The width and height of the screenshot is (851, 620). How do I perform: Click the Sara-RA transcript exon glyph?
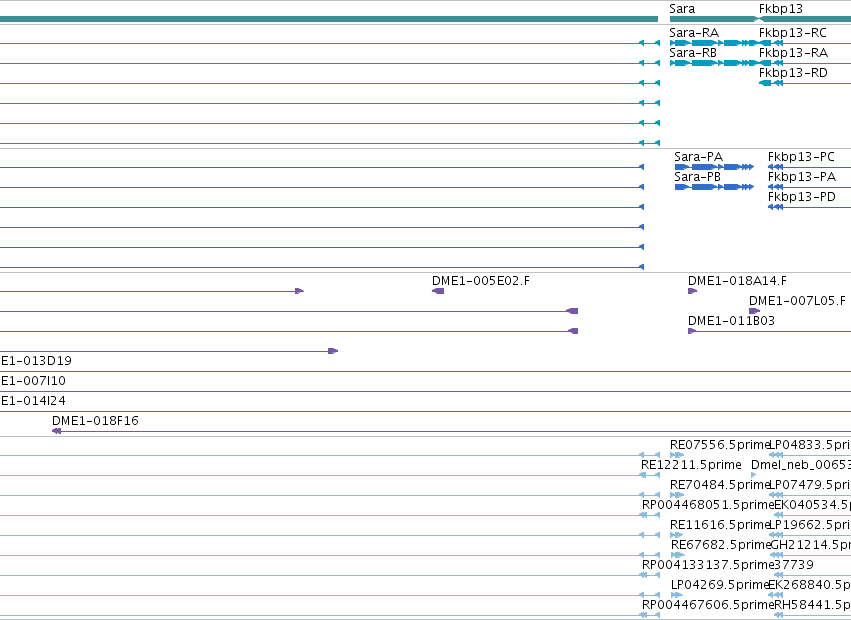(713, 43)
